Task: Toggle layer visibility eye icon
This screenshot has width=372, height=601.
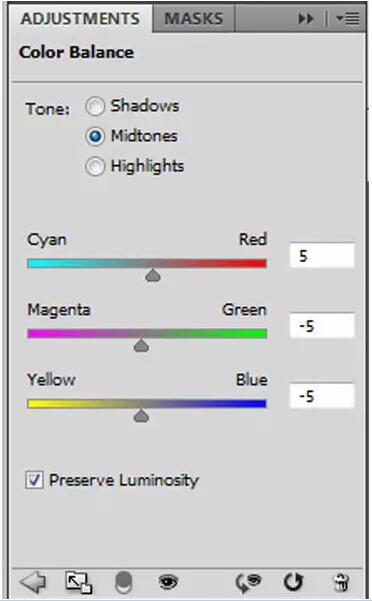Action: pyautogui.click(x=168, y=583)
